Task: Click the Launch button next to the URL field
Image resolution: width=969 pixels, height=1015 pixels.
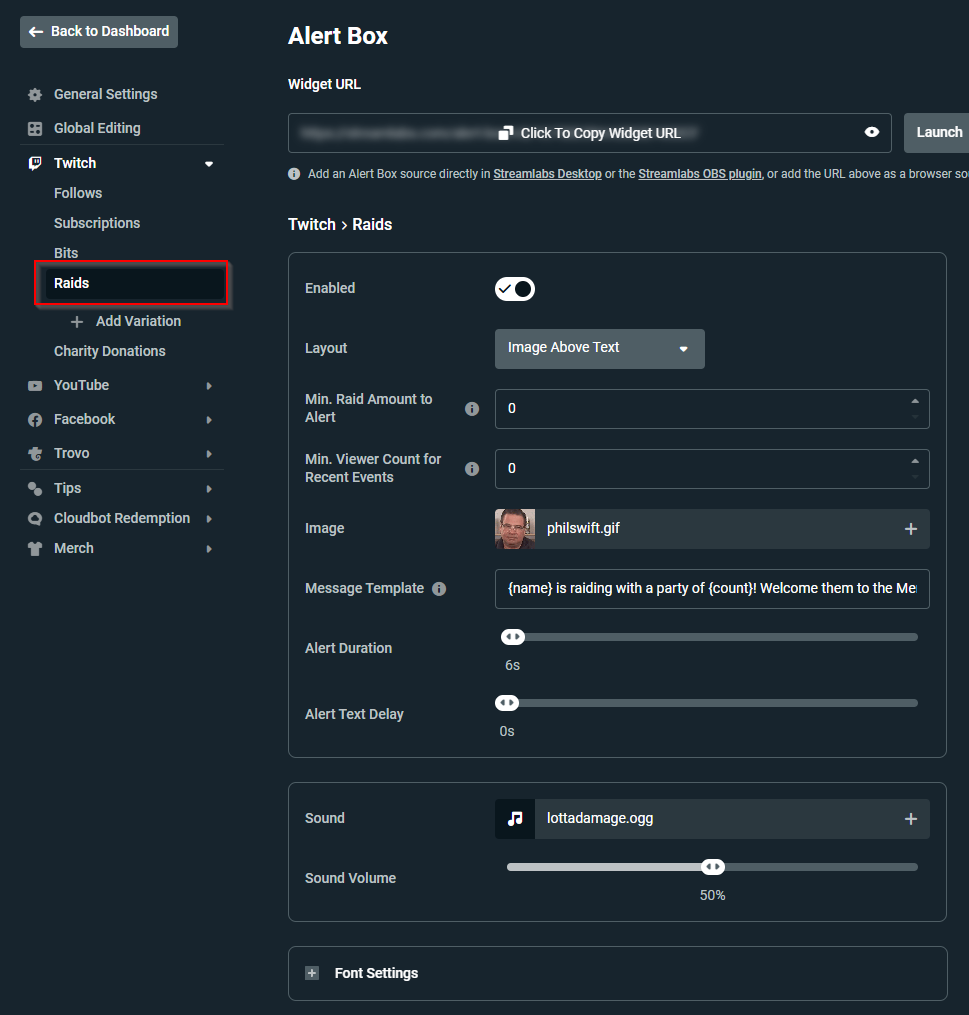Action: tap(938, 131)
